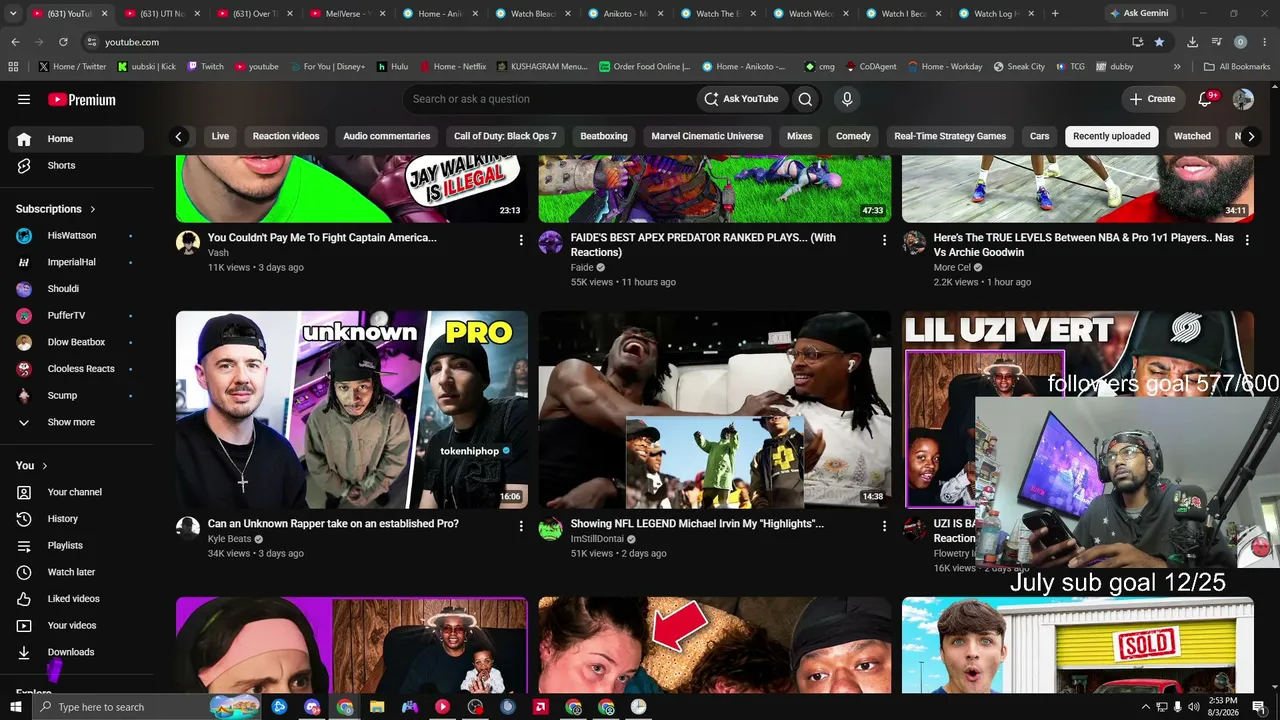1280x720 pixels.
Task: Open Watch later in the sidebar
Action: [x=76, y=572]
